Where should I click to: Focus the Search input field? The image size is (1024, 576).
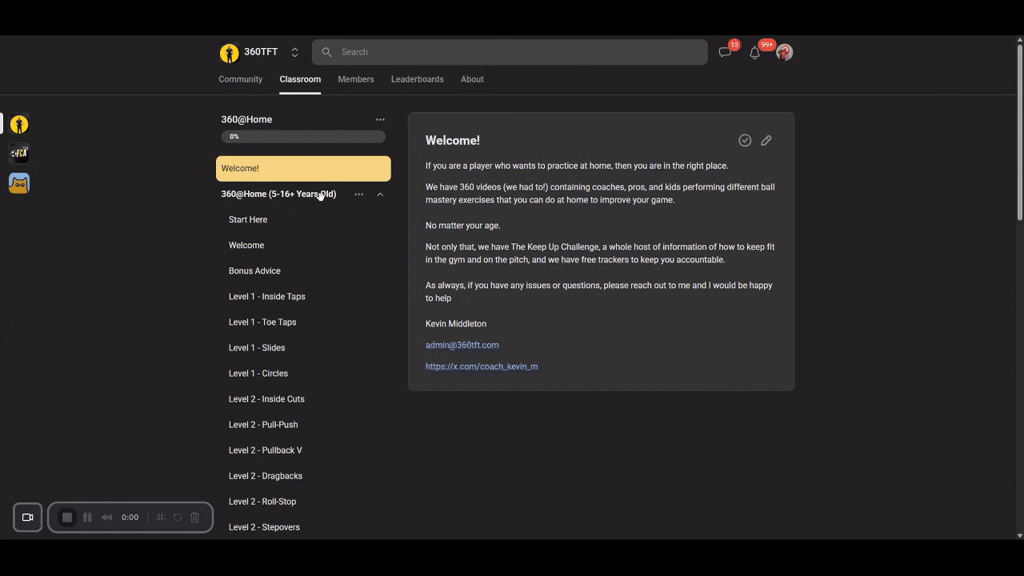click(509, 52)
